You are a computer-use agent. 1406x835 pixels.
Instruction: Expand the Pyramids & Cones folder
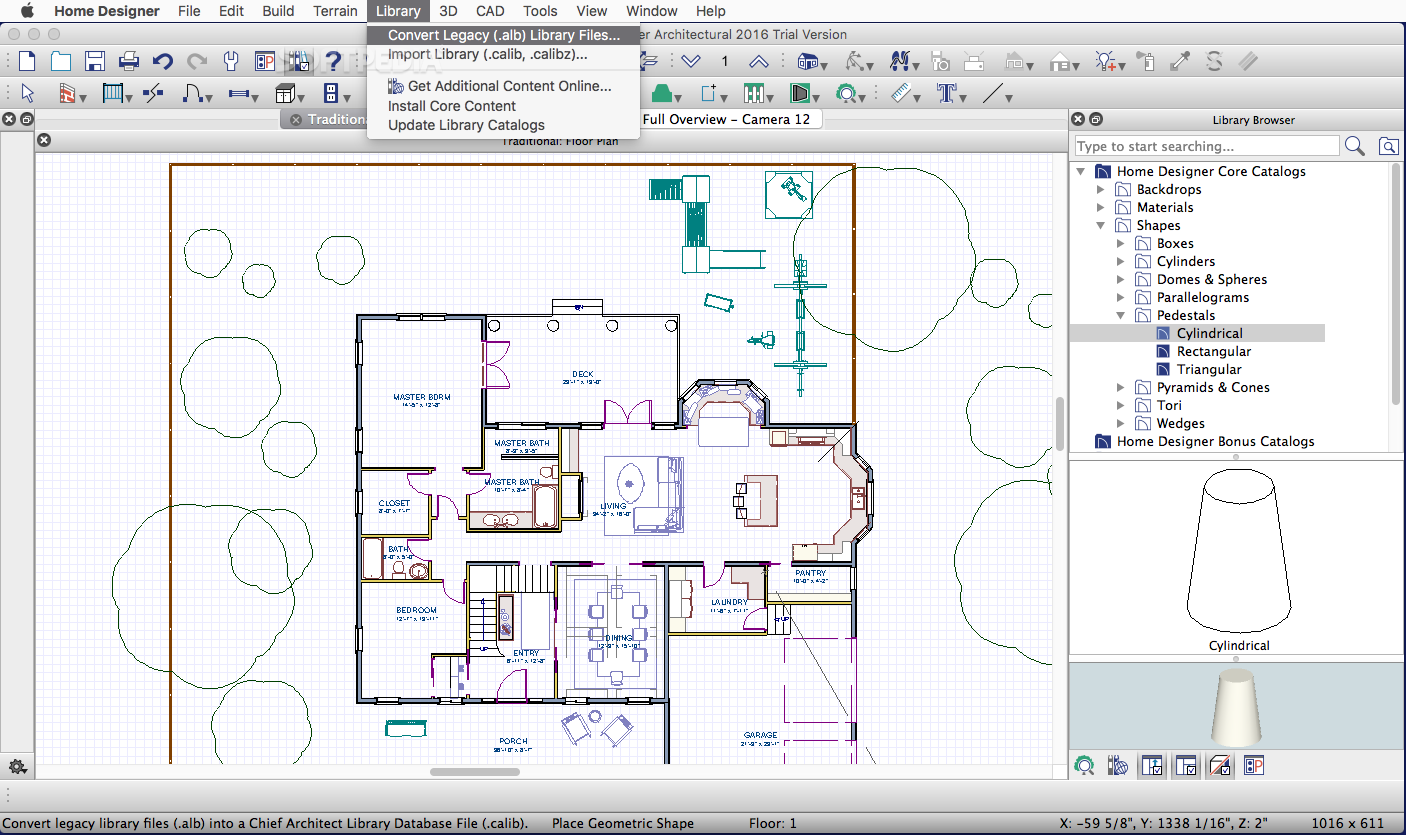(x=1120, y=387)
